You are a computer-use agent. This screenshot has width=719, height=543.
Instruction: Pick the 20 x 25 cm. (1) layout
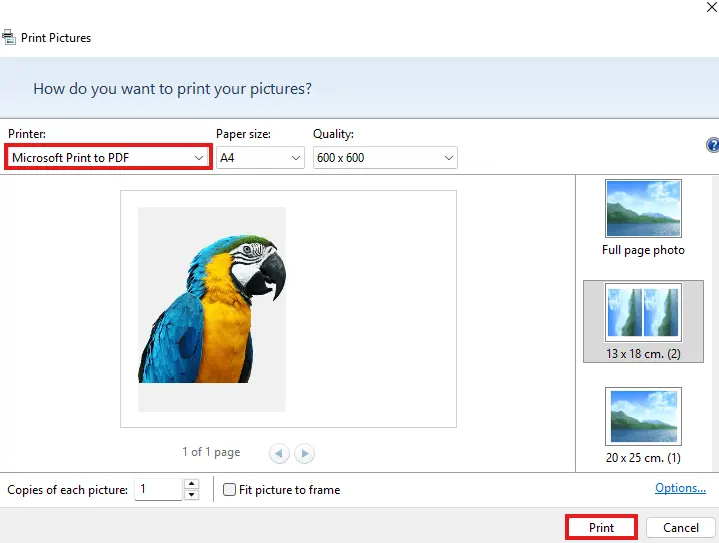pos(643,426)
